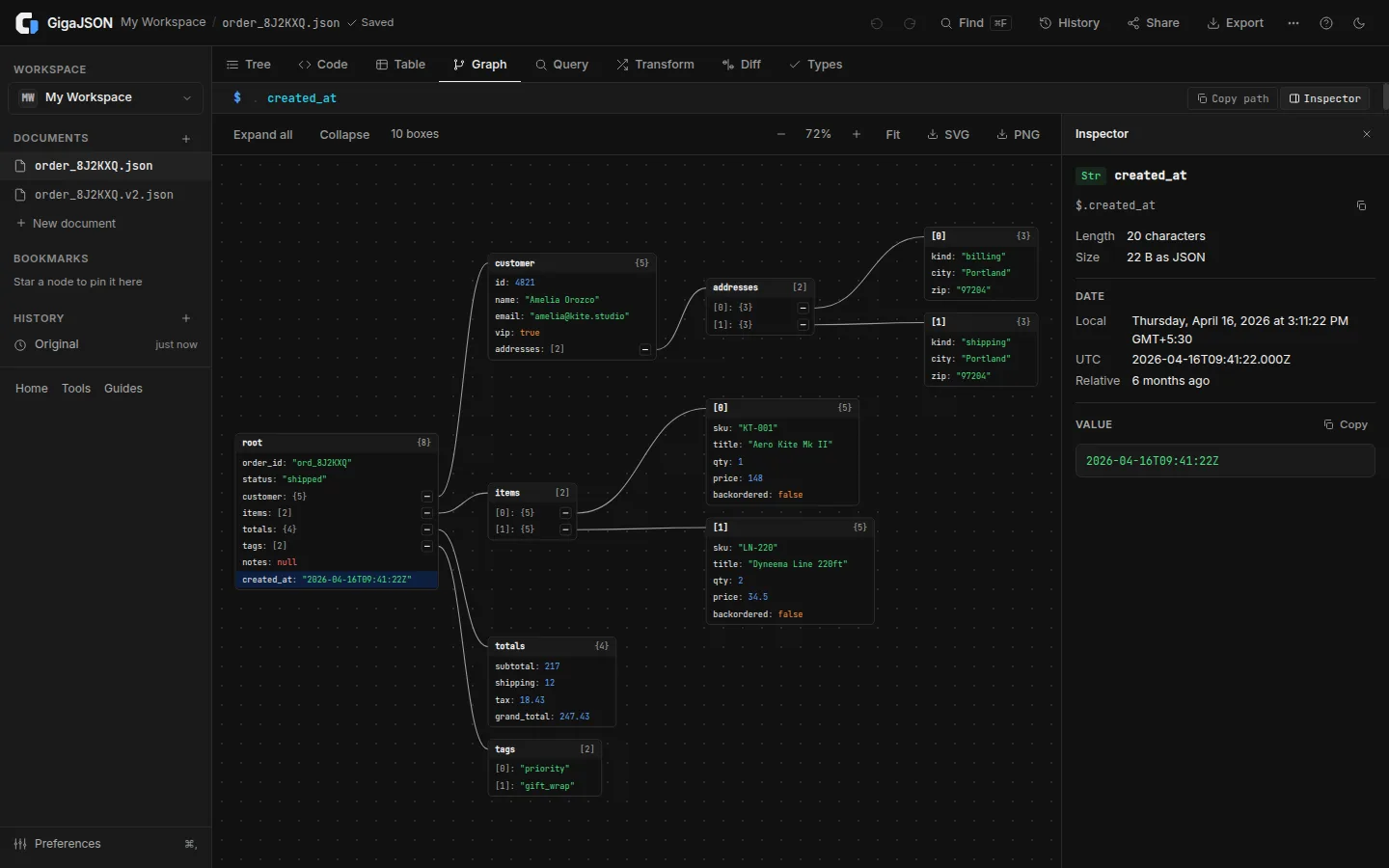This screenshot has height=868, width=1389.
Task: Add a history snapshot with plus icon
Action: click(x=186, y=318)
